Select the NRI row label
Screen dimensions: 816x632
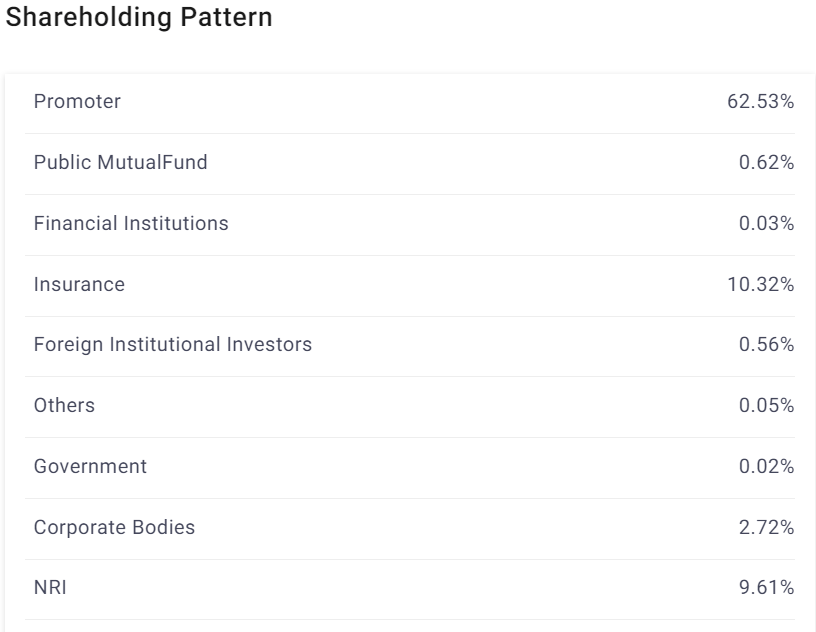[50, 588]
